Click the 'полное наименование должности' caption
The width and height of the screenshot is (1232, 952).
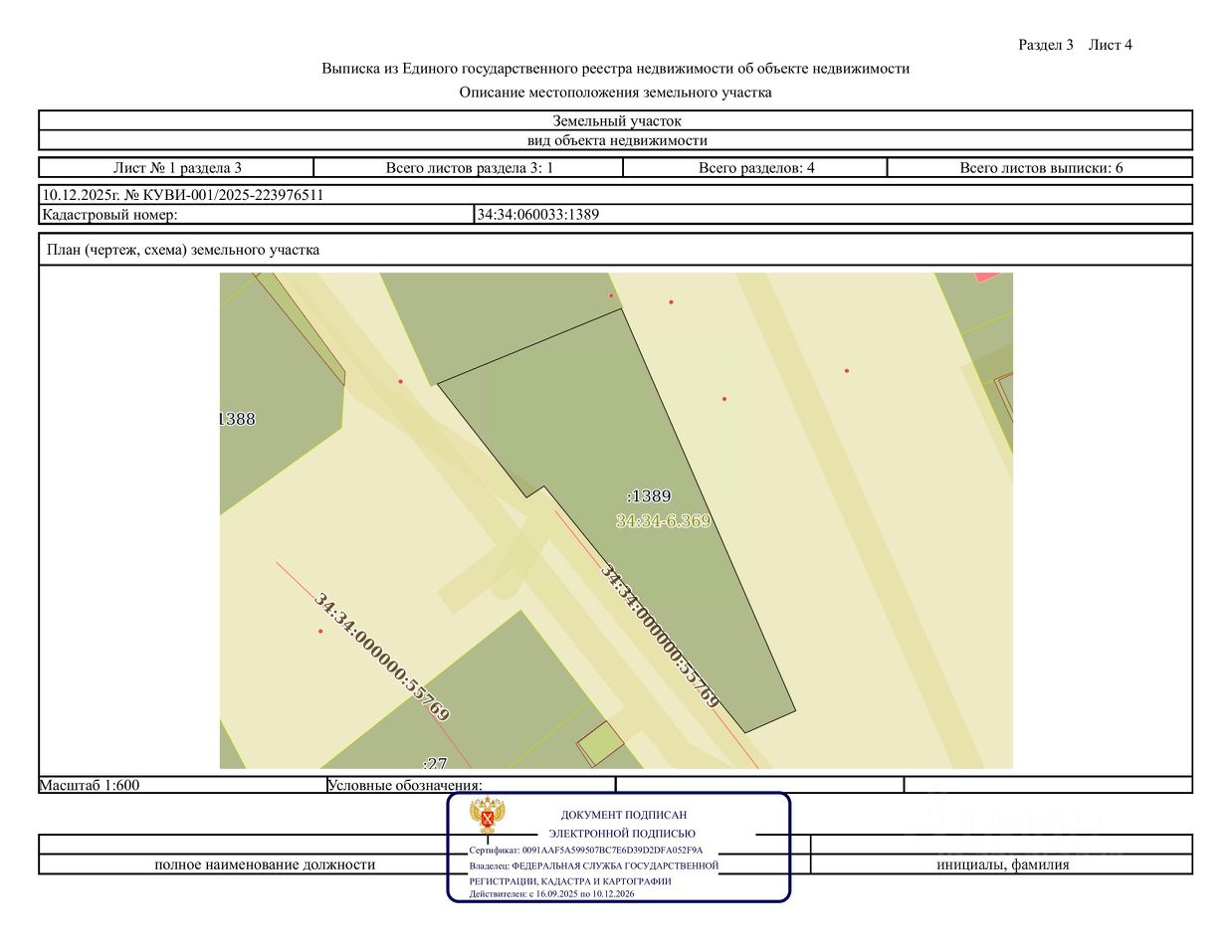click(265, 864)
